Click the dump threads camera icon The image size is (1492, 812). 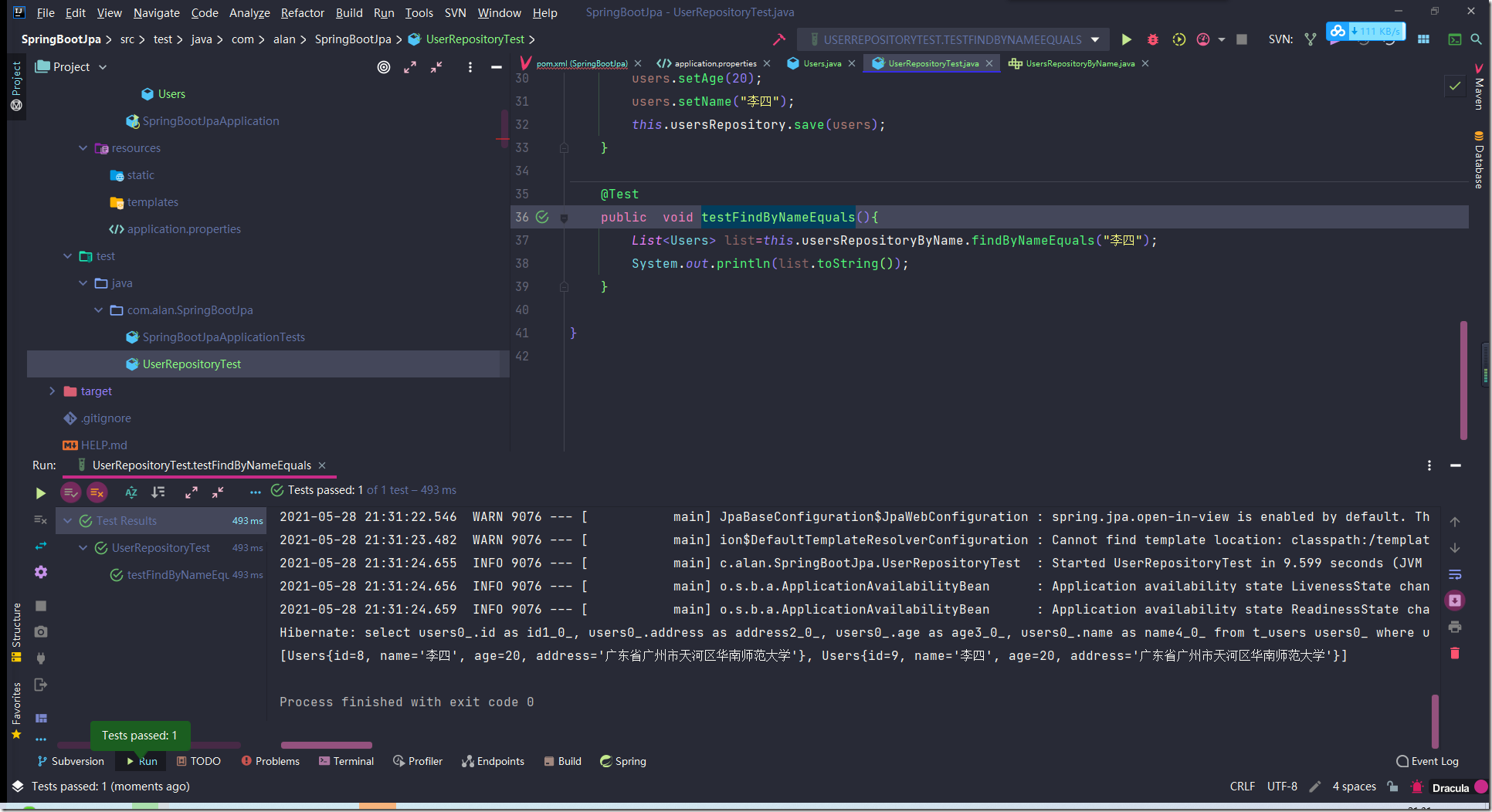(x=41, y=631)
